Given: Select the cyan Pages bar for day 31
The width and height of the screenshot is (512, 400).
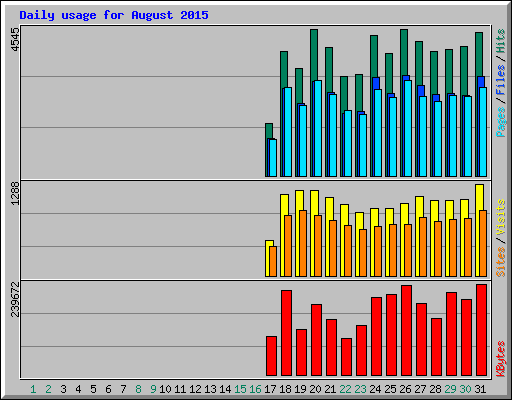Looking at the screenshot, I should 483,132.
